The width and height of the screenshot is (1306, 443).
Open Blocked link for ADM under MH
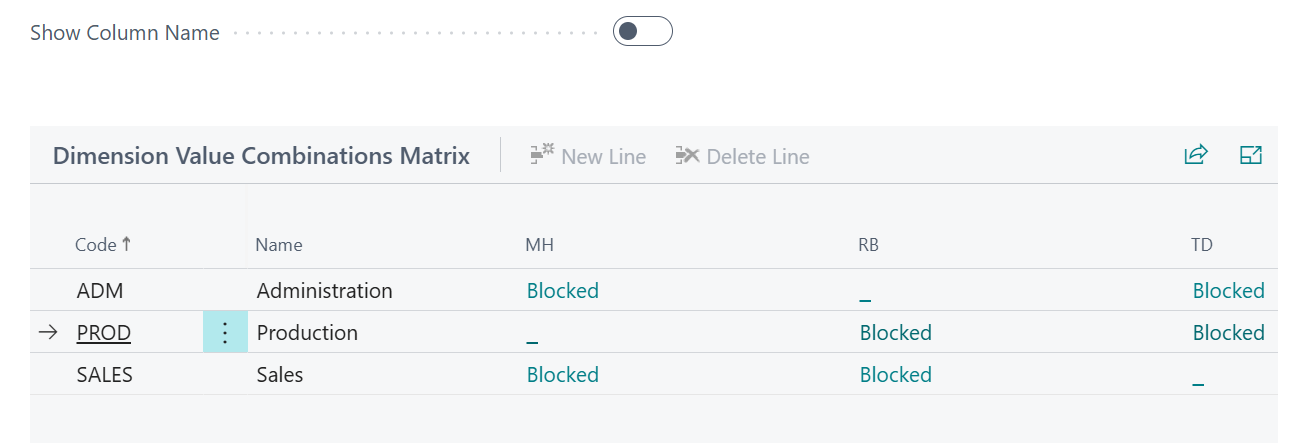(x=563, y=291)
